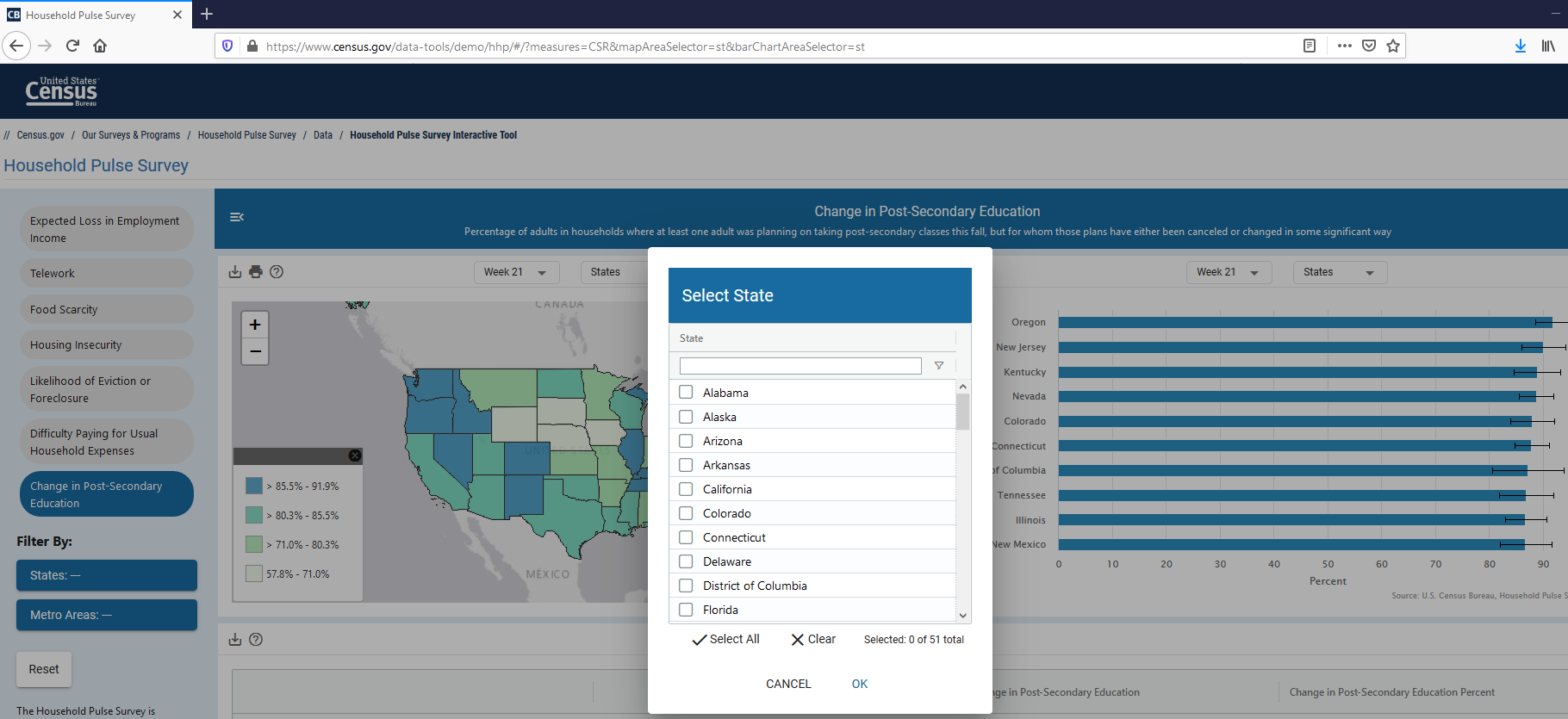Close the map legend panel
Screen dimensions: 1568x719
355,456
